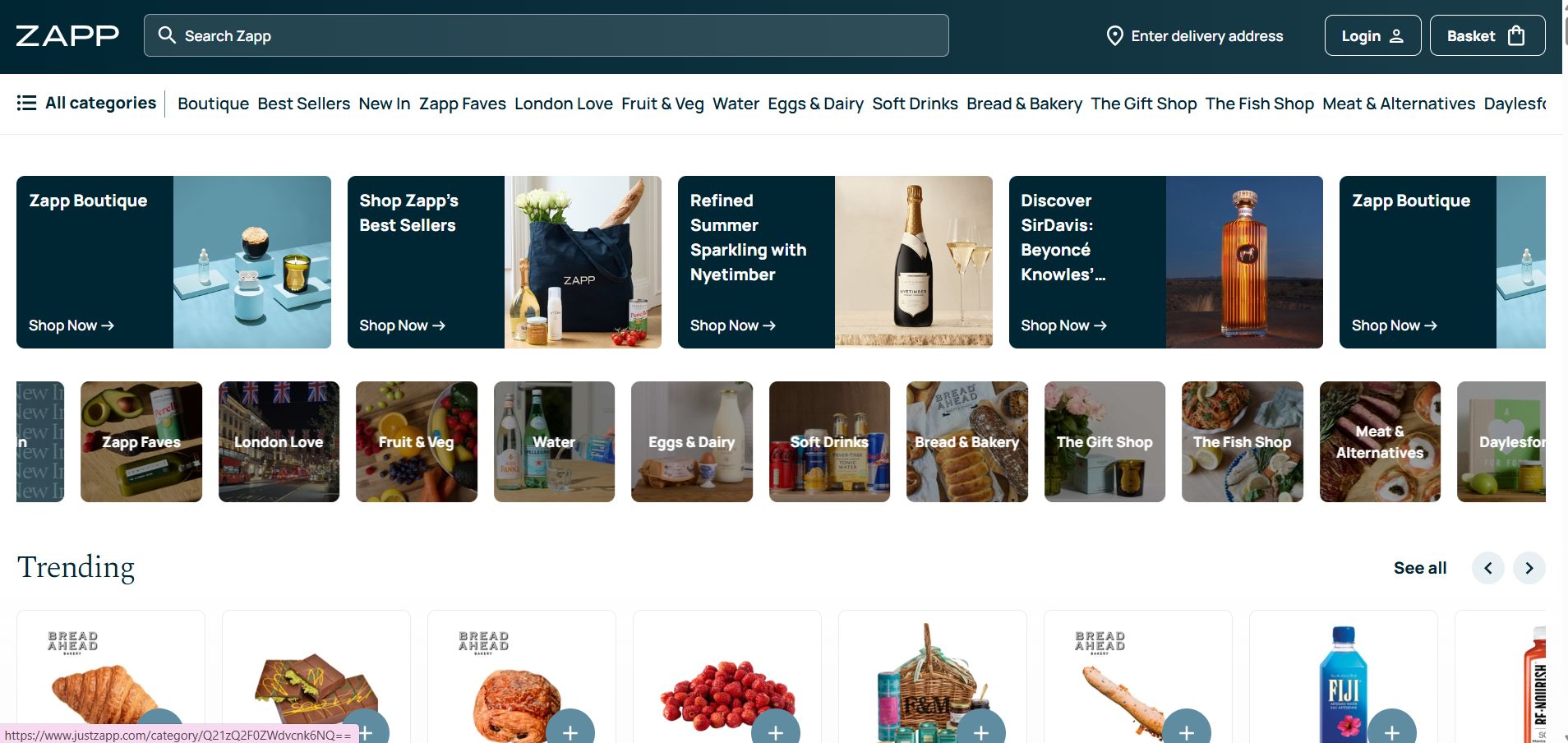Click Shop Now on Nyetimber banner
The image size is (1568, 743).
[x=732, y=325]
